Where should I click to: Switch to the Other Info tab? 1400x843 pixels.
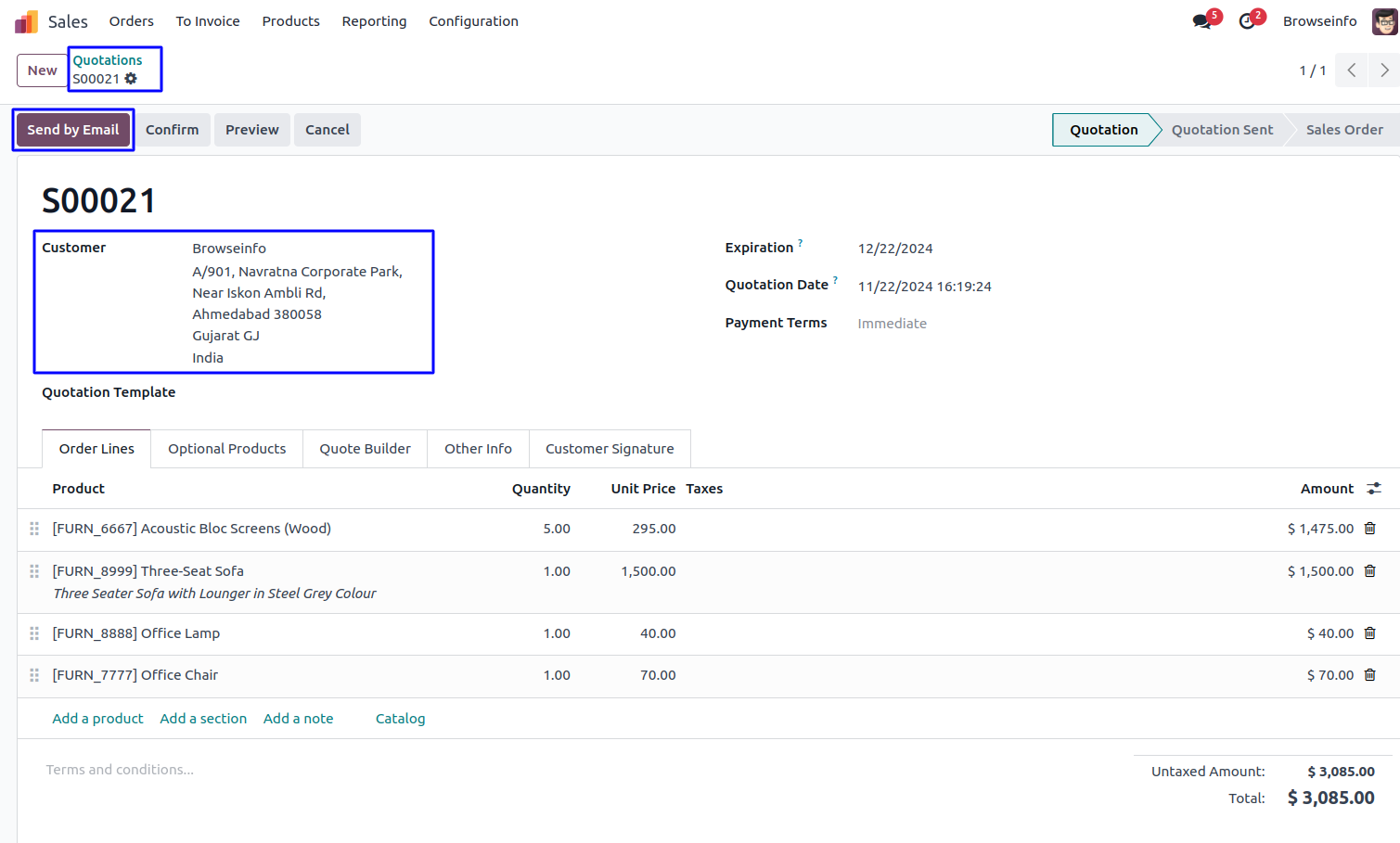pyautogui.click(x=478, y=449)
